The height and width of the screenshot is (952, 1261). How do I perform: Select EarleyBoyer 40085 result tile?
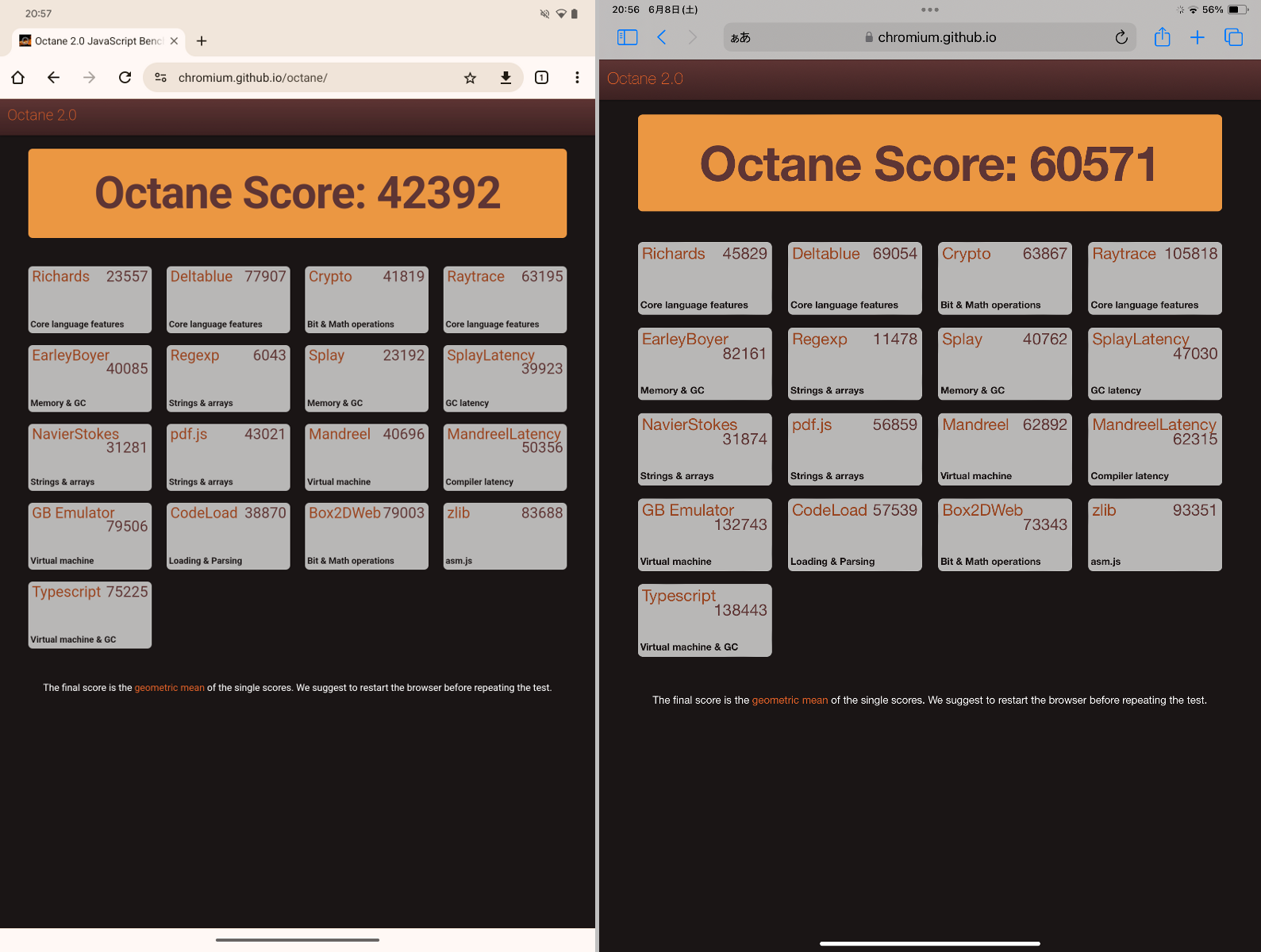coord(90,378)
